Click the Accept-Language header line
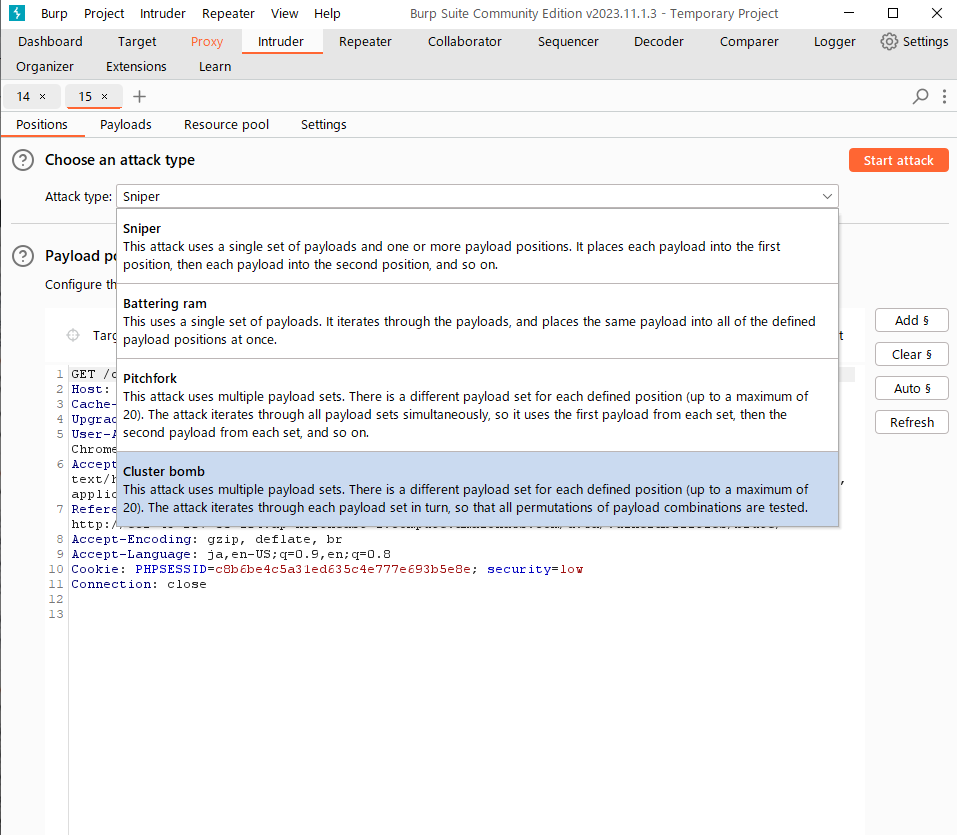Screen dimensions: 957x835 pos(231,554)
